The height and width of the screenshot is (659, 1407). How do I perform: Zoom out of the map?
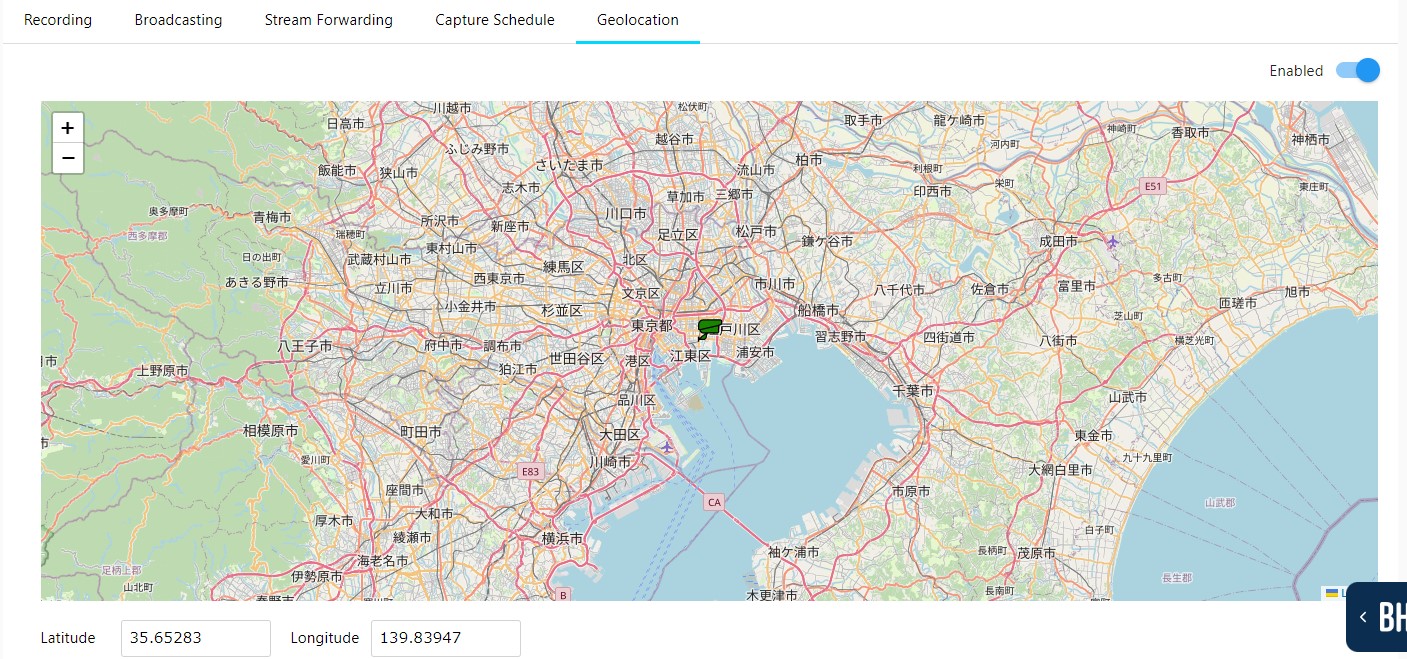click(68, 158)
